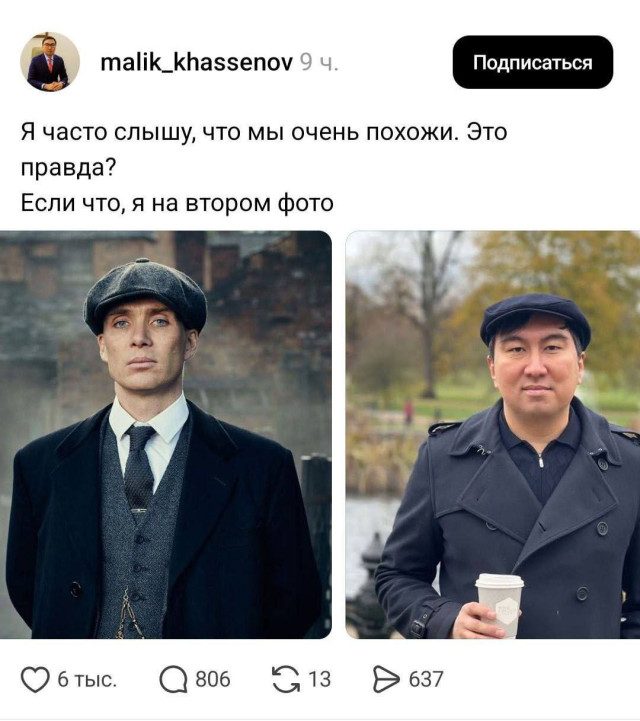
Task: Share the post with the paper plane icon
Action: click(x=386, y=680)
